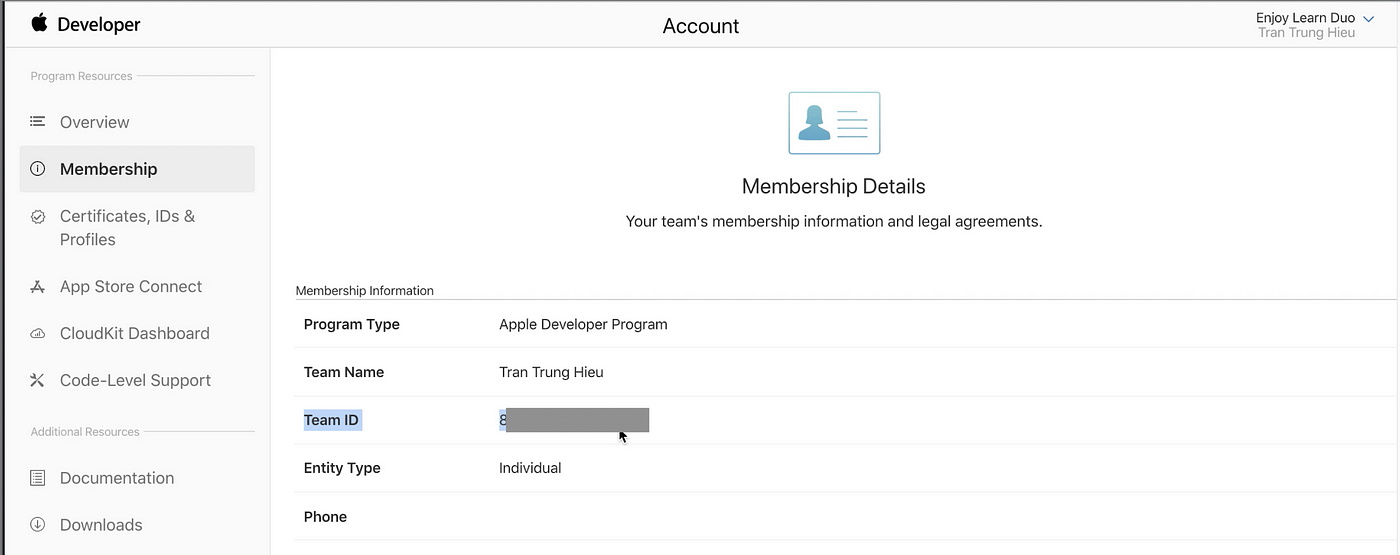Click the Documentation page icon
Screen dimensions: 1400x555
pyautogui.click(x=38, y=478)
